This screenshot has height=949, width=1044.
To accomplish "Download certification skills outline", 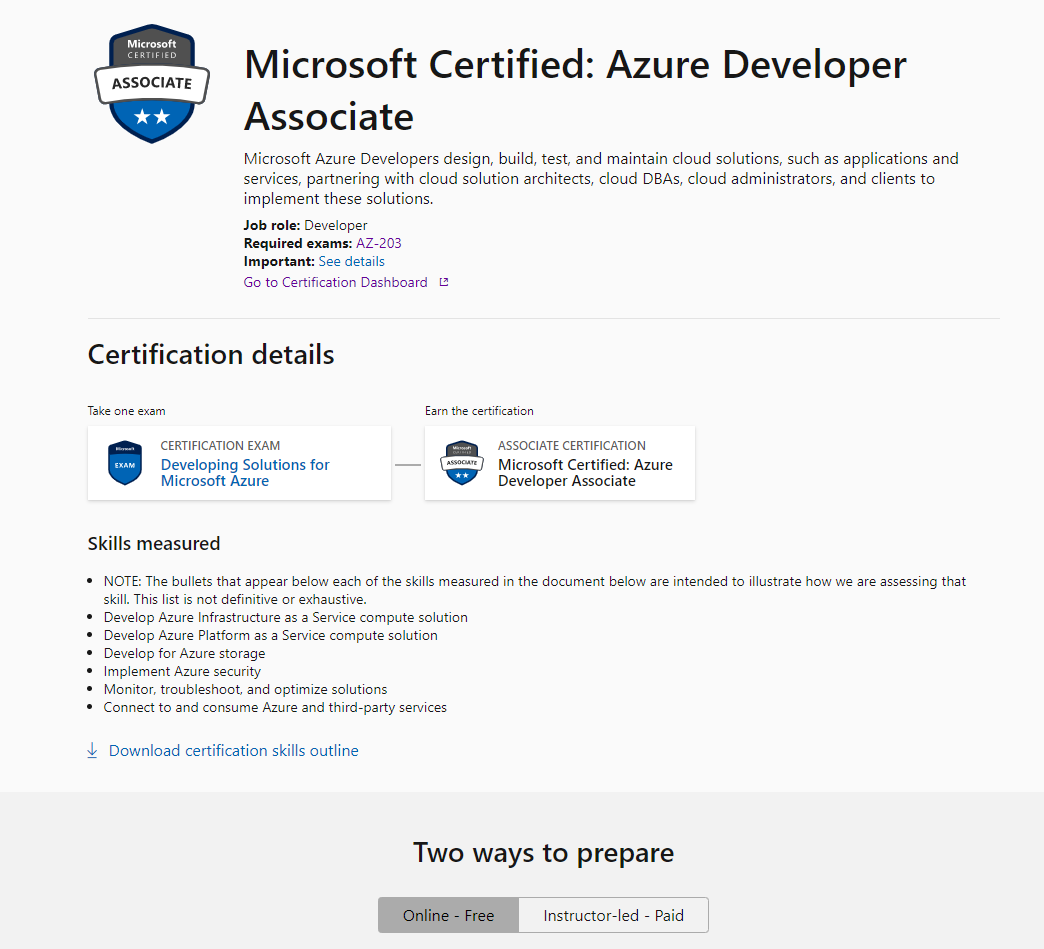I will pos(234,751).
